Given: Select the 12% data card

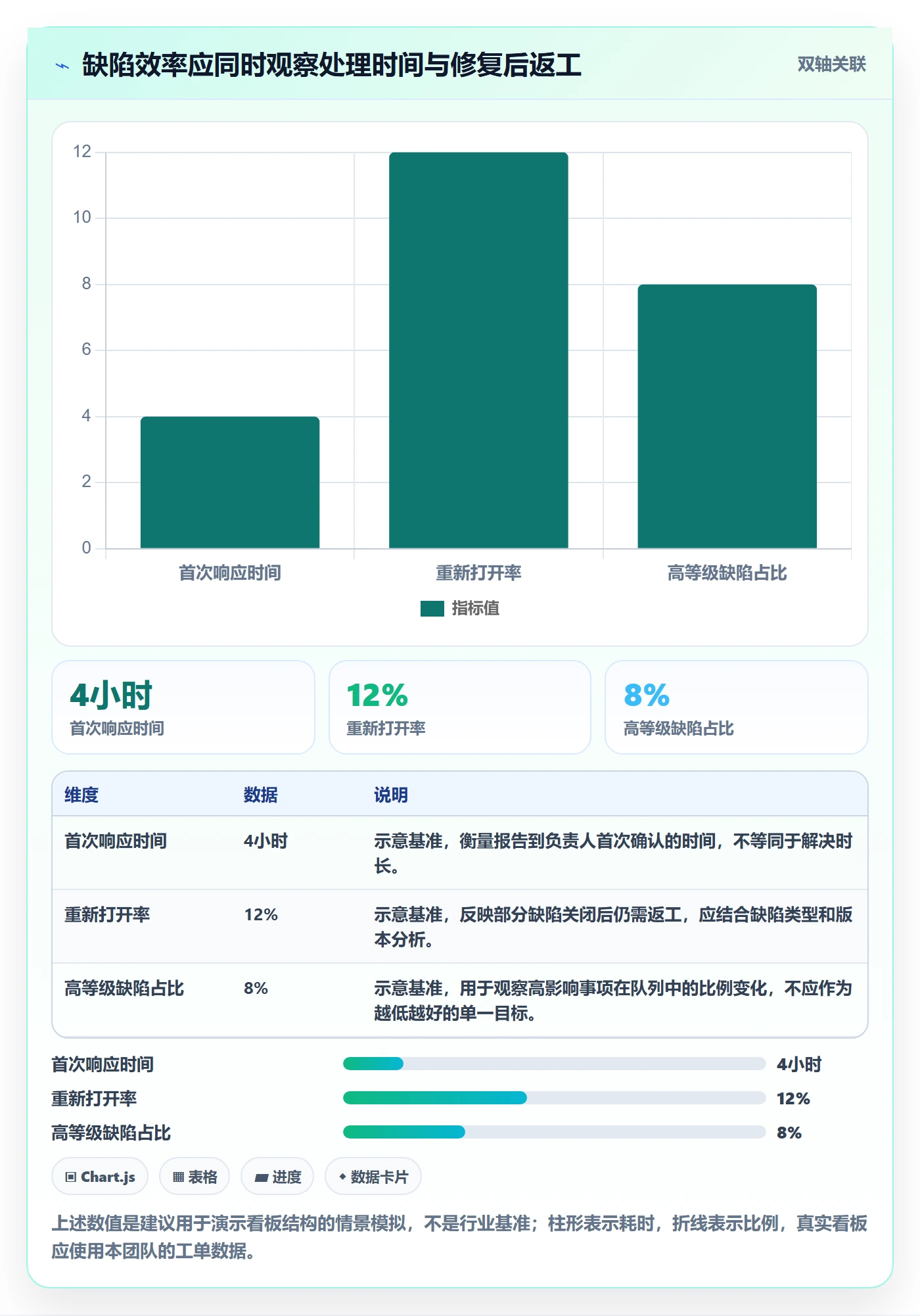Looking at the screenshot, I should point(460,707).
